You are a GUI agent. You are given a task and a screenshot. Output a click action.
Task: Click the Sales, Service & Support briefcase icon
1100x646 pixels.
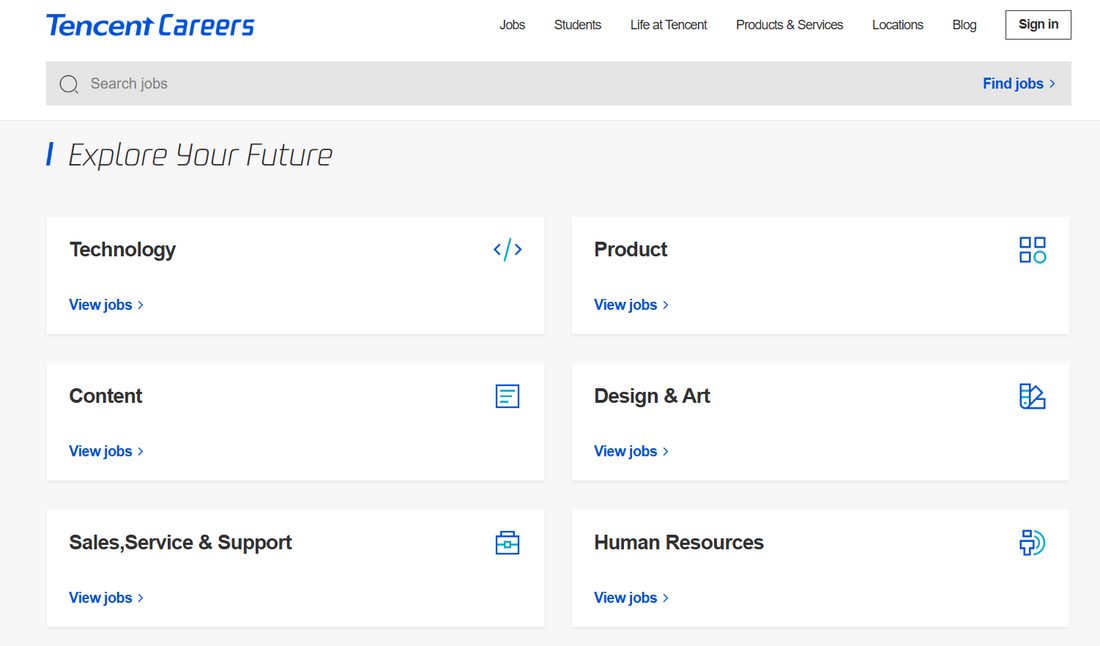click(x=507, y=543)
